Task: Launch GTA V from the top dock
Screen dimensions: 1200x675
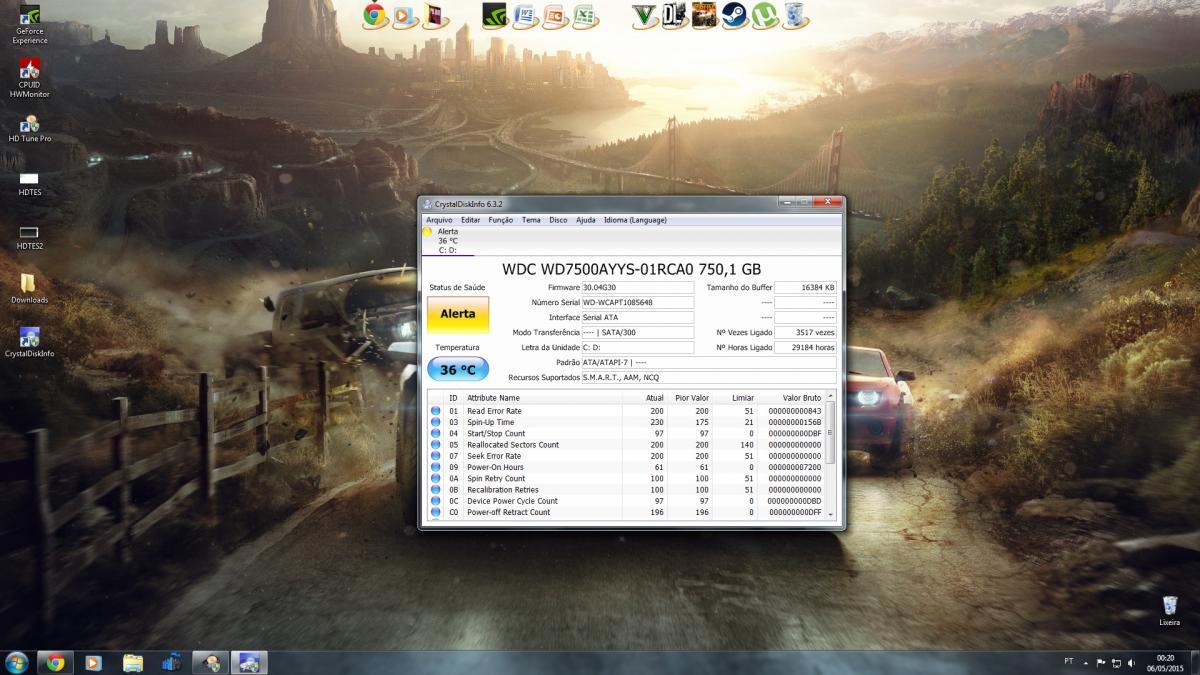Action: (644, 14)
